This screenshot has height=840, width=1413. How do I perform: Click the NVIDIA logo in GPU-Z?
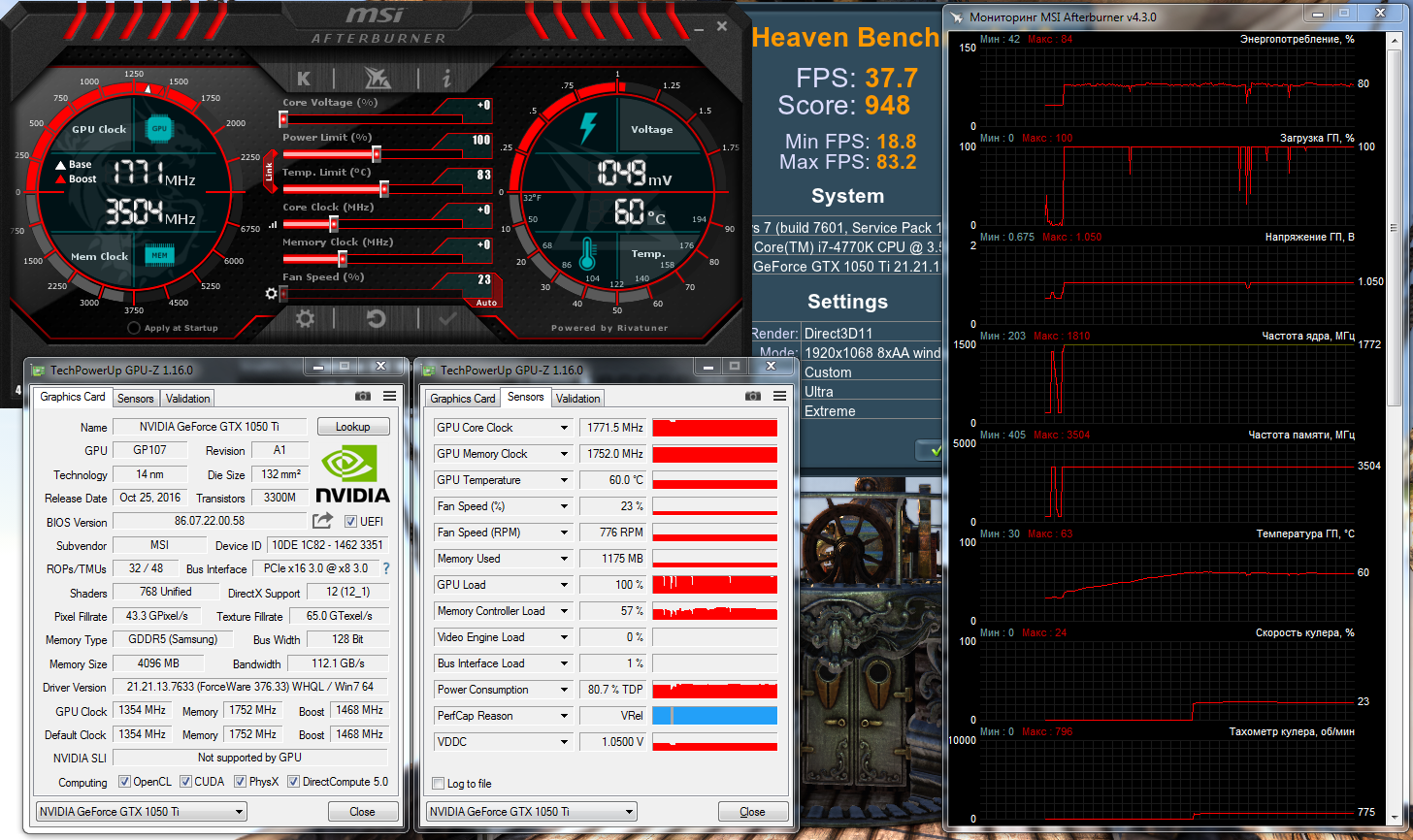click(x=354, y=473)
